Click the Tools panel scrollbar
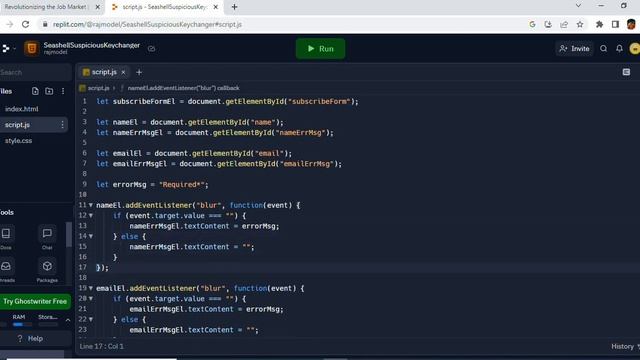Image resolution: width=640 pixels, height=360 pixels. pos(69,235)
